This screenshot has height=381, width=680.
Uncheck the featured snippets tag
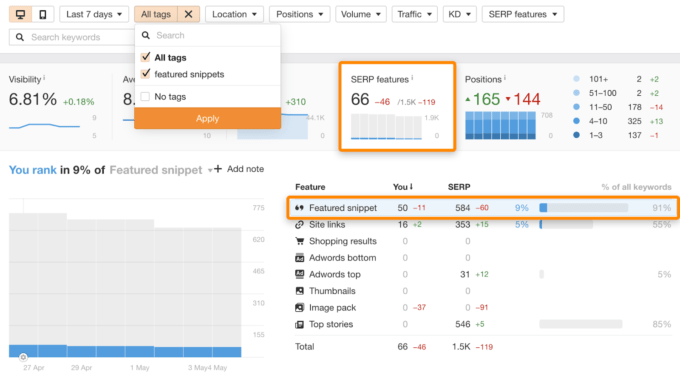145,74
